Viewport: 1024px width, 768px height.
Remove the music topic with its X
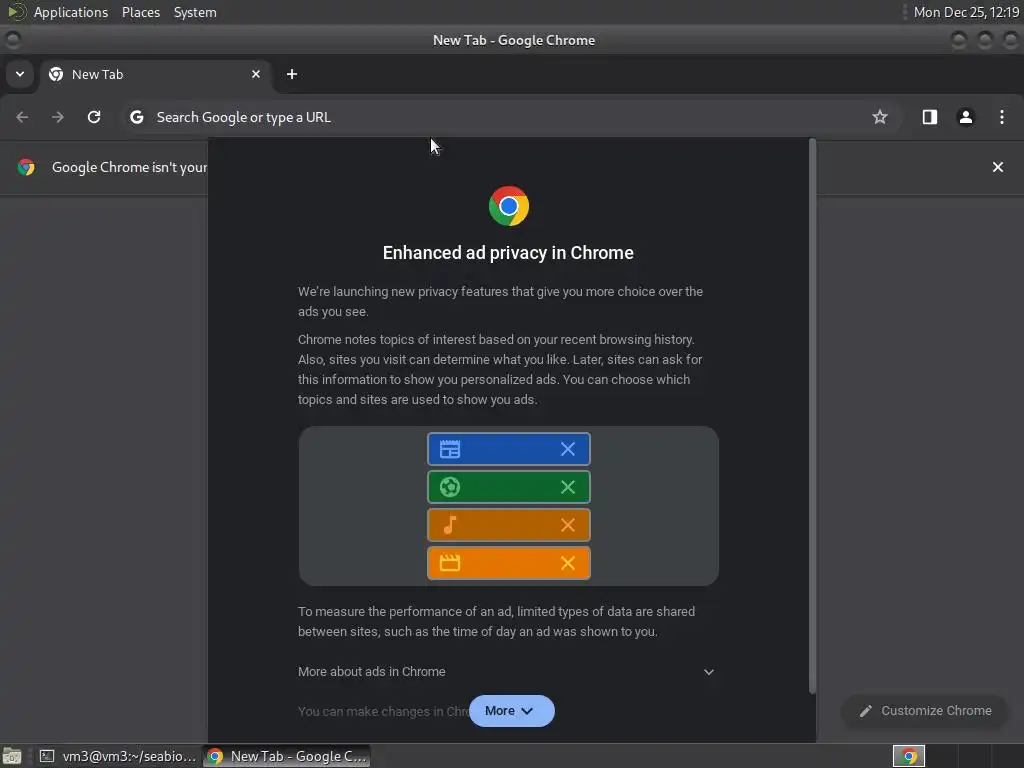pos(568,525)
